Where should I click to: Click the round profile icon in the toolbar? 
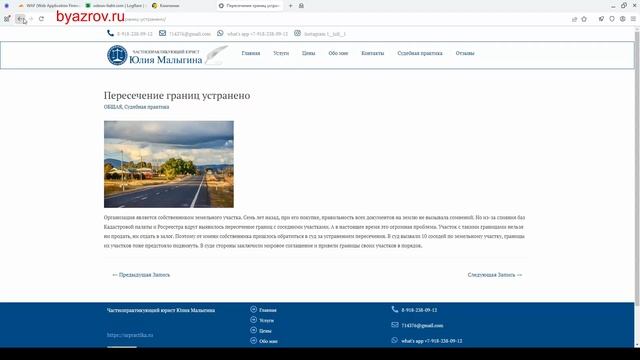pyautogui.click(x=622, y=19)
